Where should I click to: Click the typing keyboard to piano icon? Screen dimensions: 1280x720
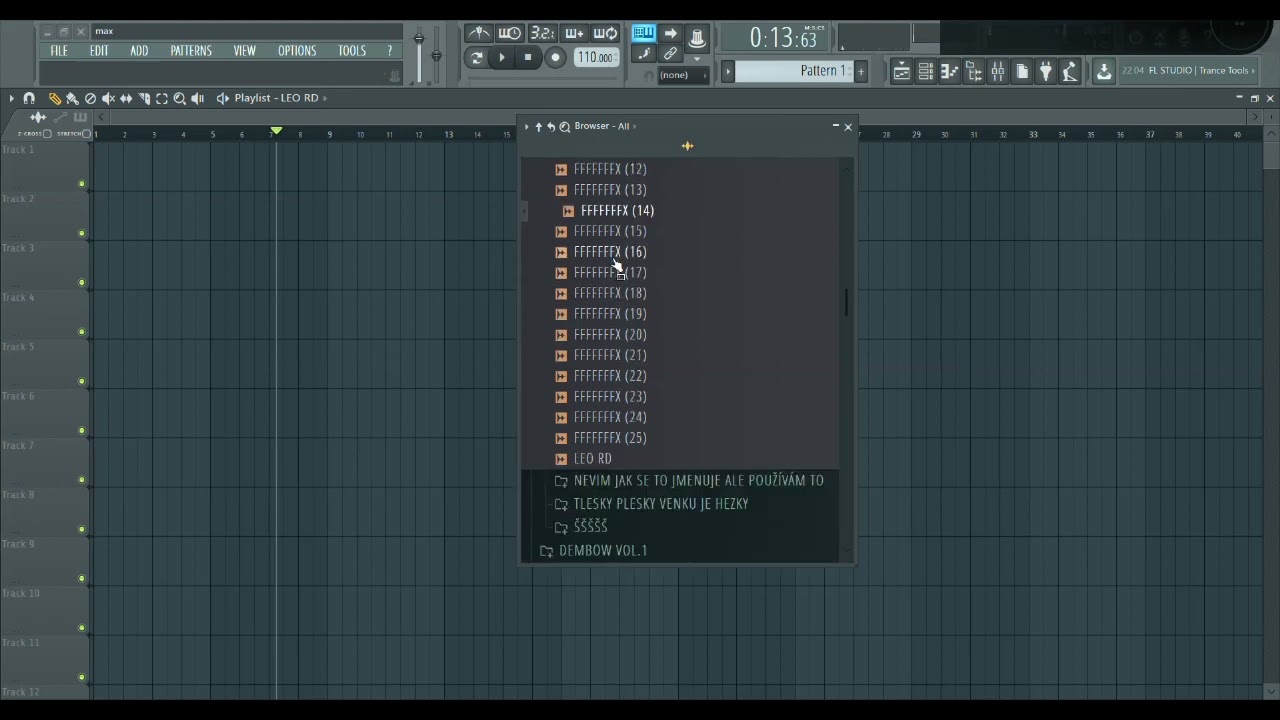pyautogui.click(x=643, y=34)
